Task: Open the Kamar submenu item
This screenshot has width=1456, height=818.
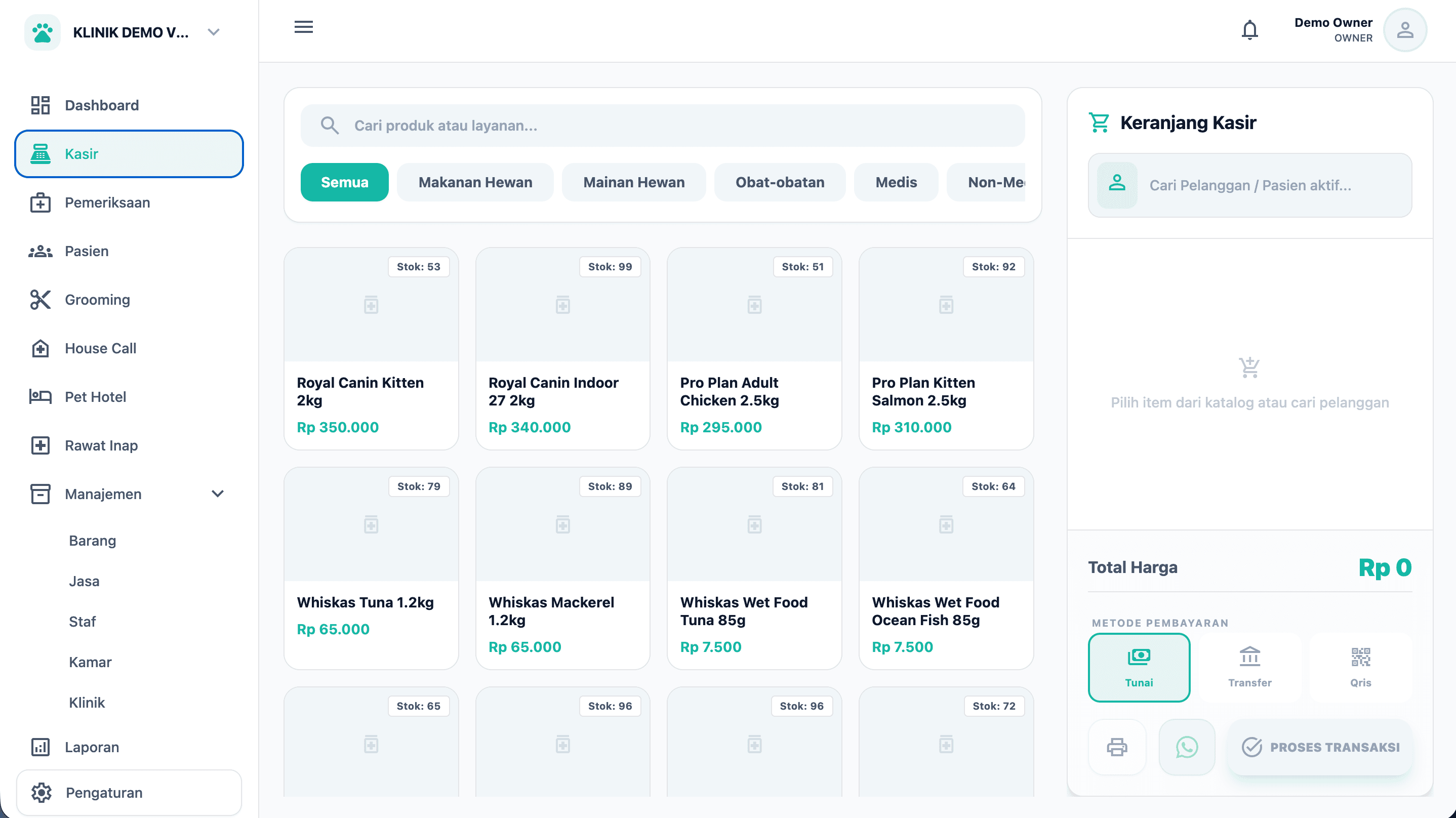Action: (x=91, y=662)
